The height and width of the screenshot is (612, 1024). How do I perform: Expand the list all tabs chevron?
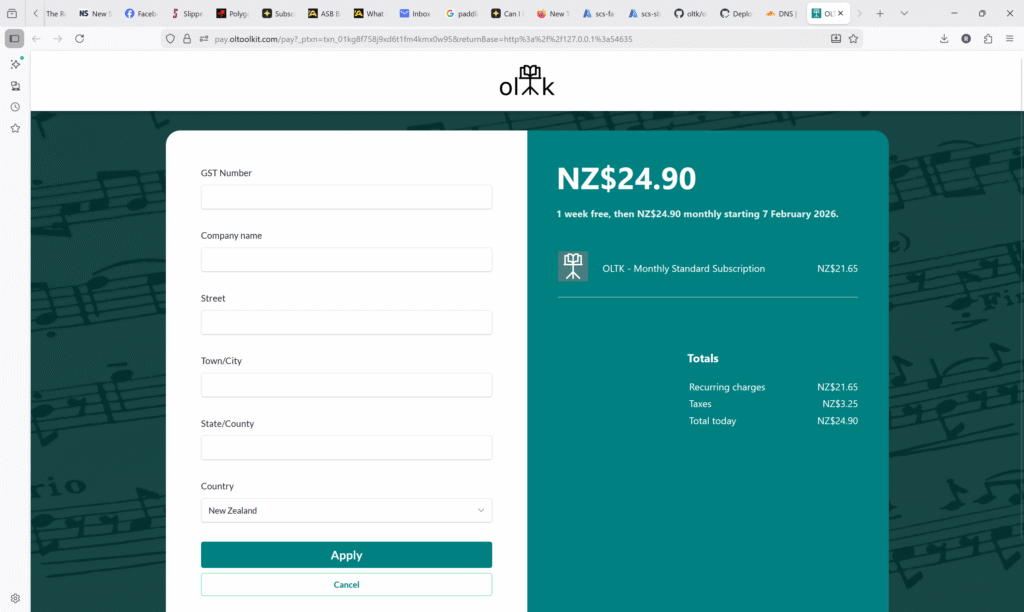[x=904, y=13]
